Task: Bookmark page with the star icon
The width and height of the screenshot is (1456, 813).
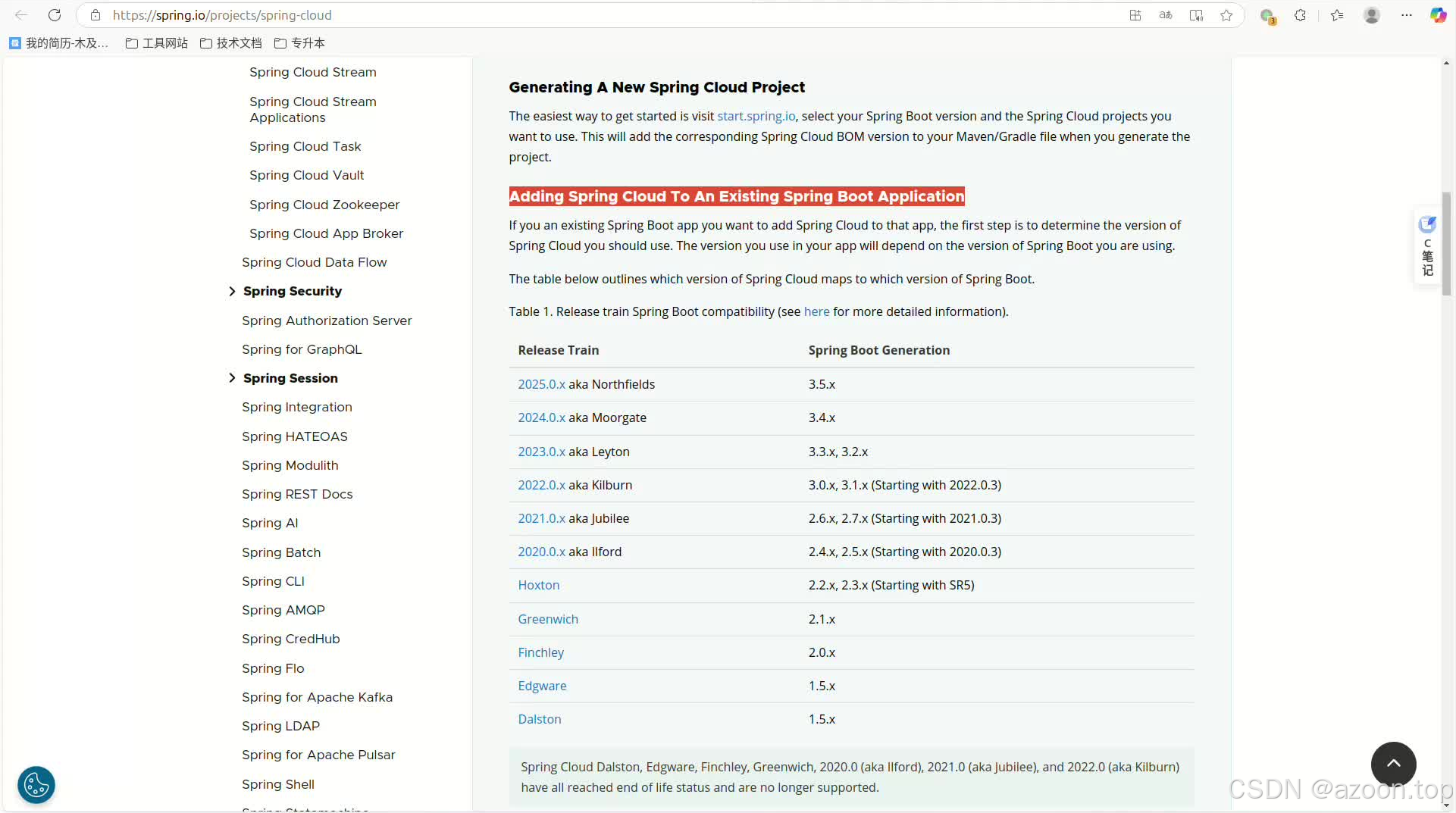Action: pyautogui.click(x=1226, y=15)
